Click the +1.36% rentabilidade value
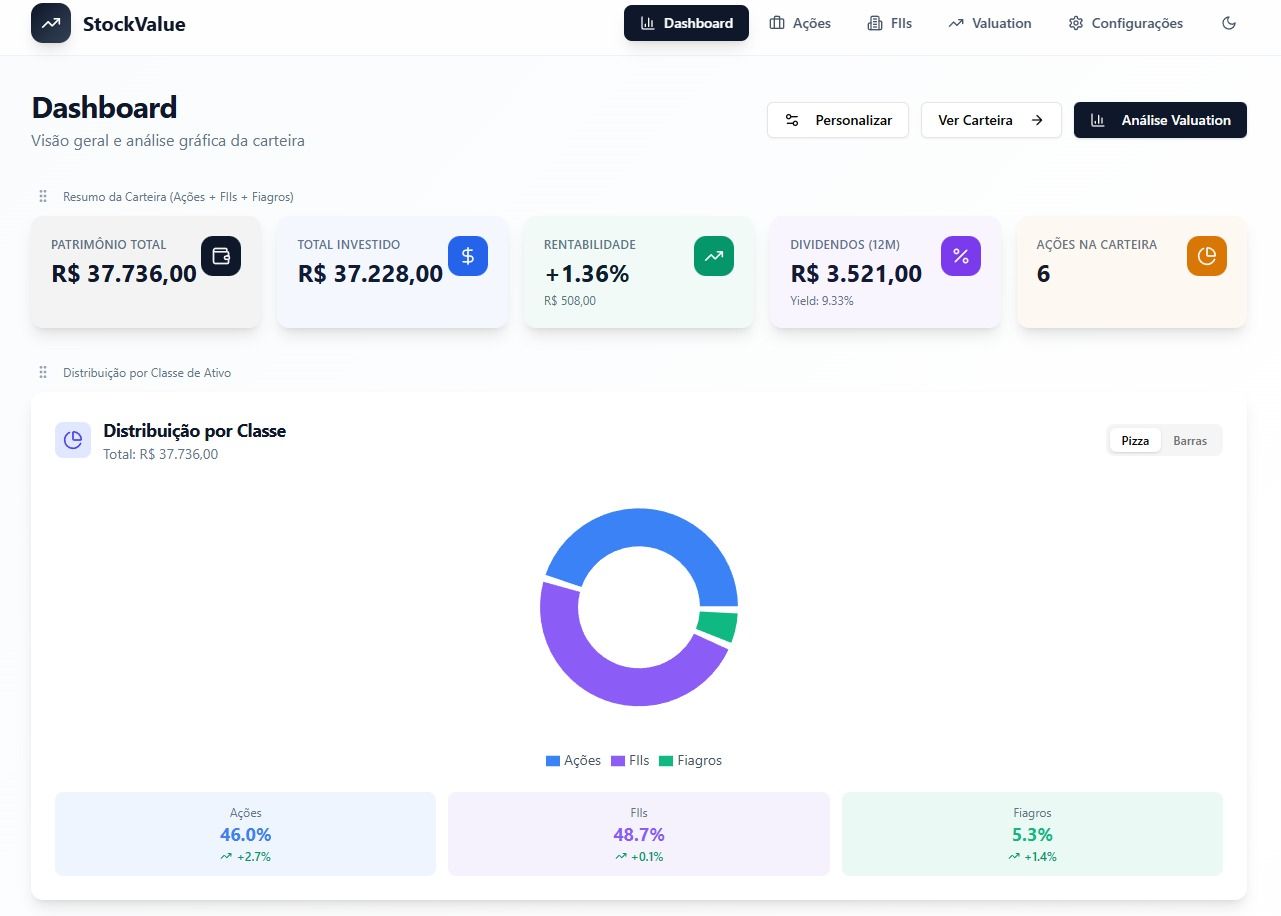The image size is (1281, 916). coord(586,273)
